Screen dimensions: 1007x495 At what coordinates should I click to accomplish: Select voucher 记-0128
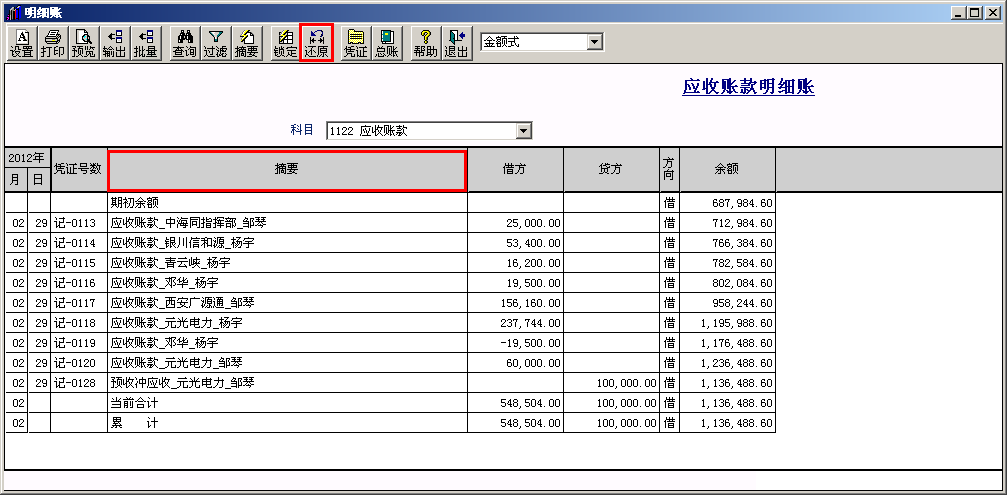(75, 383)
